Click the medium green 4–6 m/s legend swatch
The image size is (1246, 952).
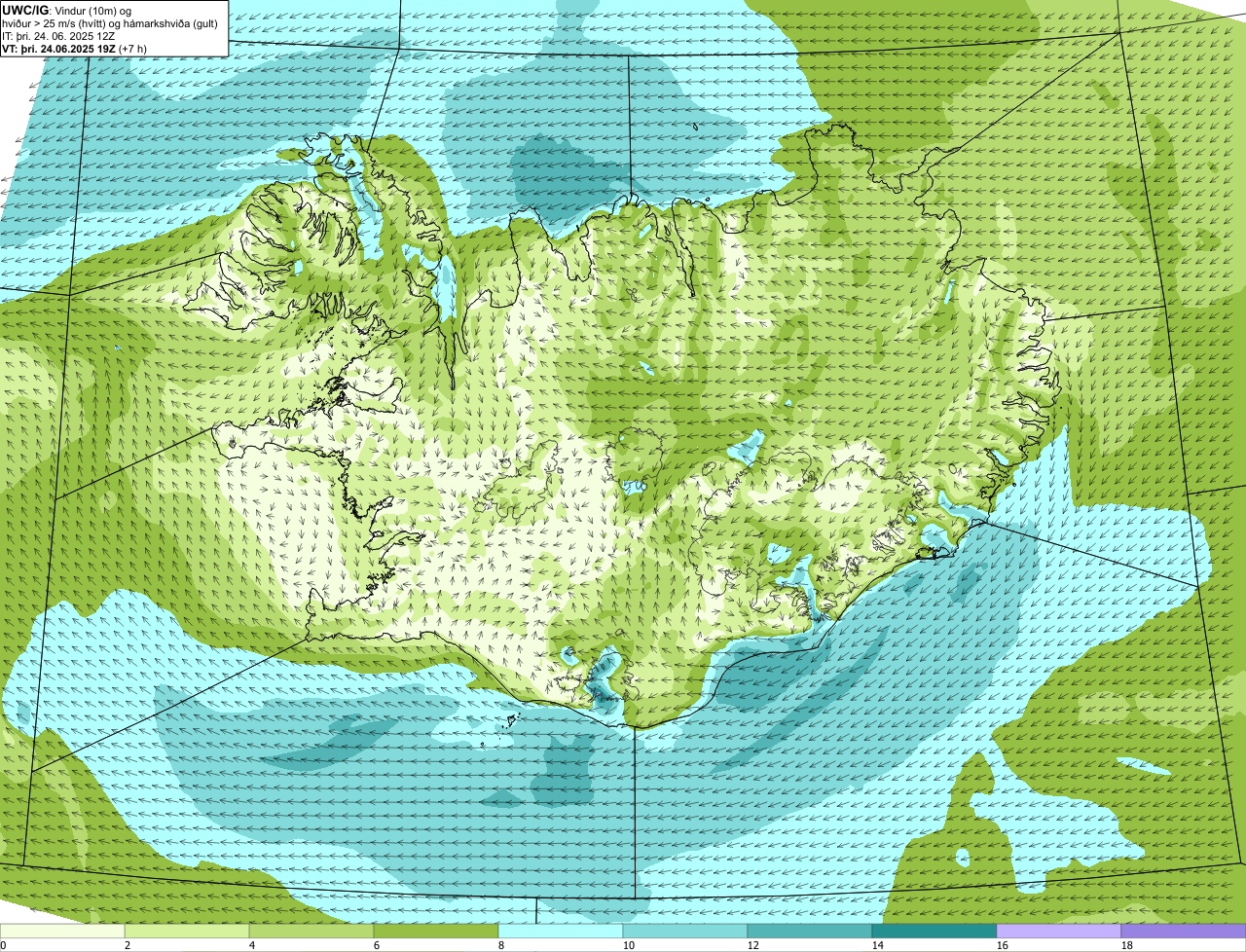[311, 931]
